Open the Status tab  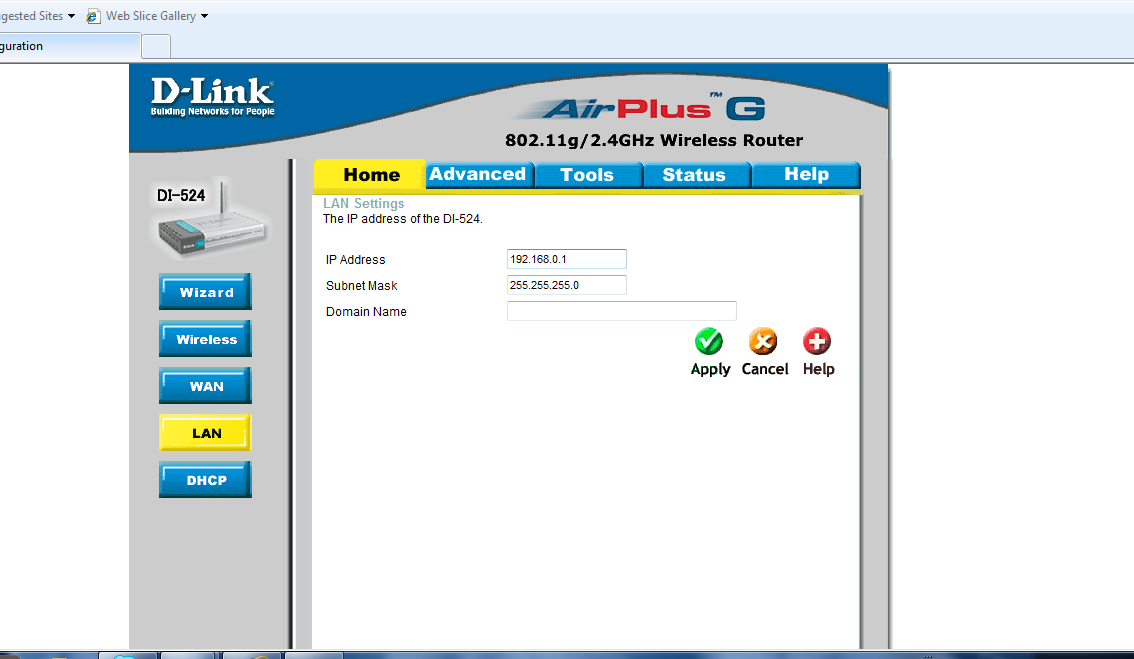click(x=696, y=174)
